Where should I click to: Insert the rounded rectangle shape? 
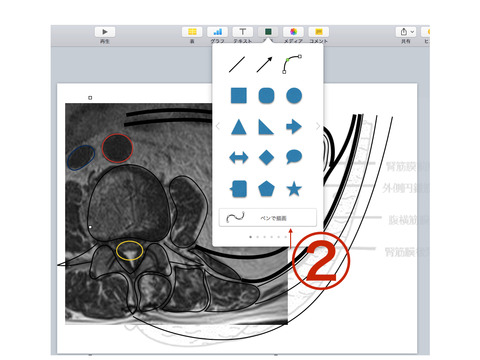click(x=266, y=96)
